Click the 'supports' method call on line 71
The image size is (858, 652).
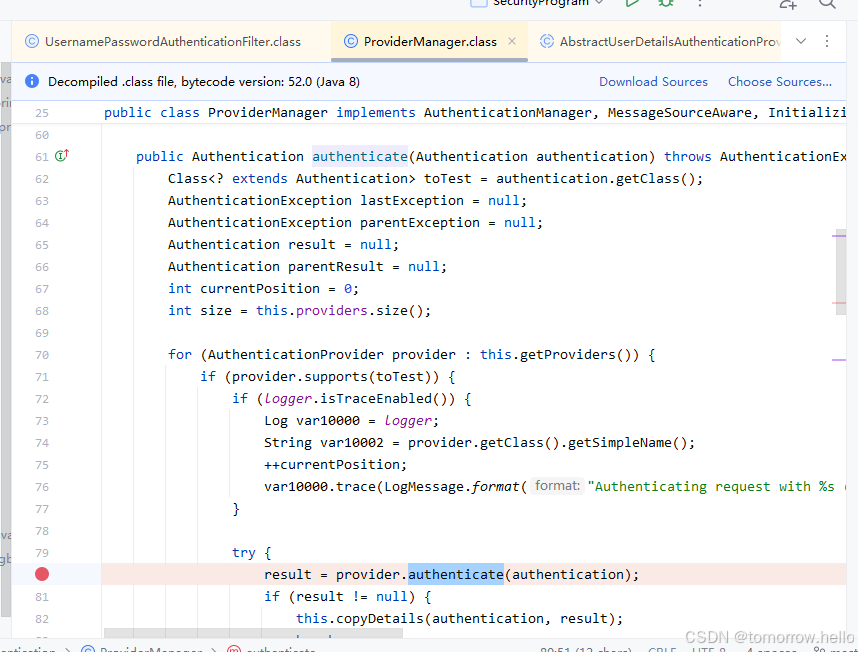pos(334,377)
